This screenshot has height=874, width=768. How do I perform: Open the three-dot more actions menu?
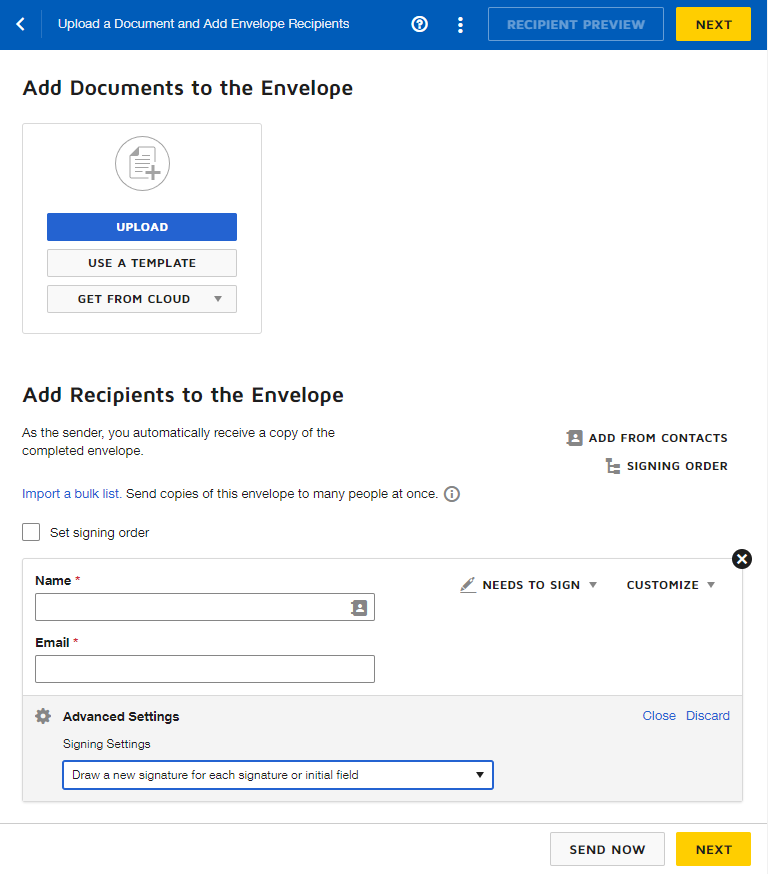(460, 24)
